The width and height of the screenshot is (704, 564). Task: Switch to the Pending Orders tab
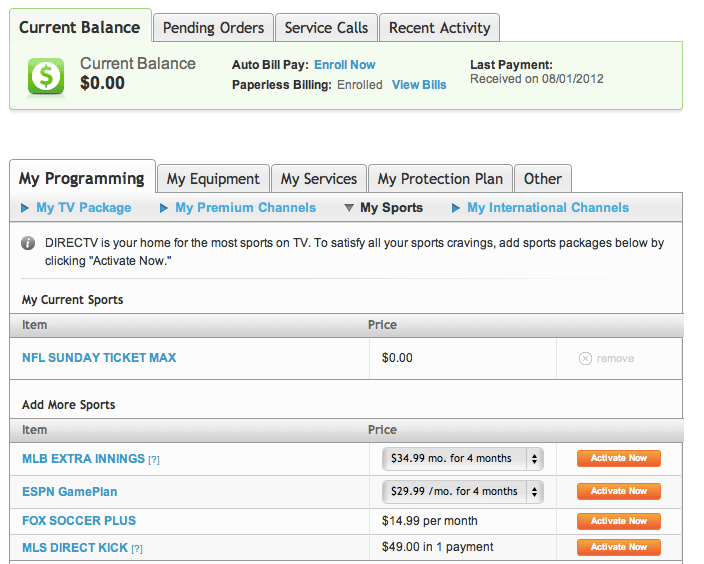213,28
